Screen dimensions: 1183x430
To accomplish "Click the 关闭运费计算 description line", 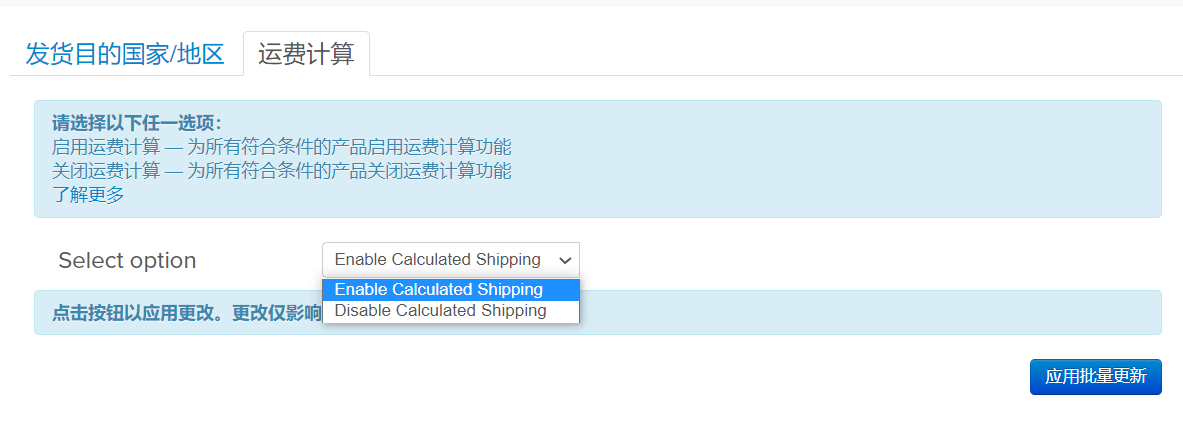I will (281, 171).
